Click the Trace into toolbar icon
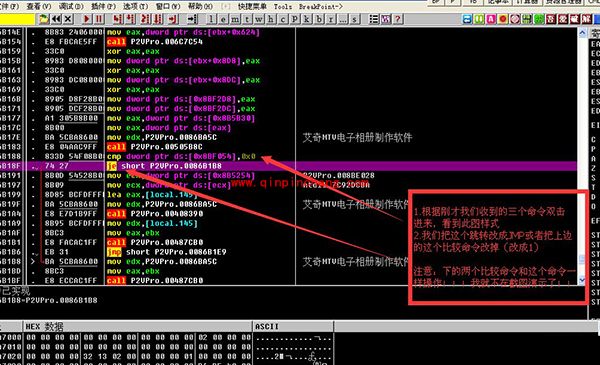Image resolution: width=600 pixels, height=365 pixels. coord(145,19)
